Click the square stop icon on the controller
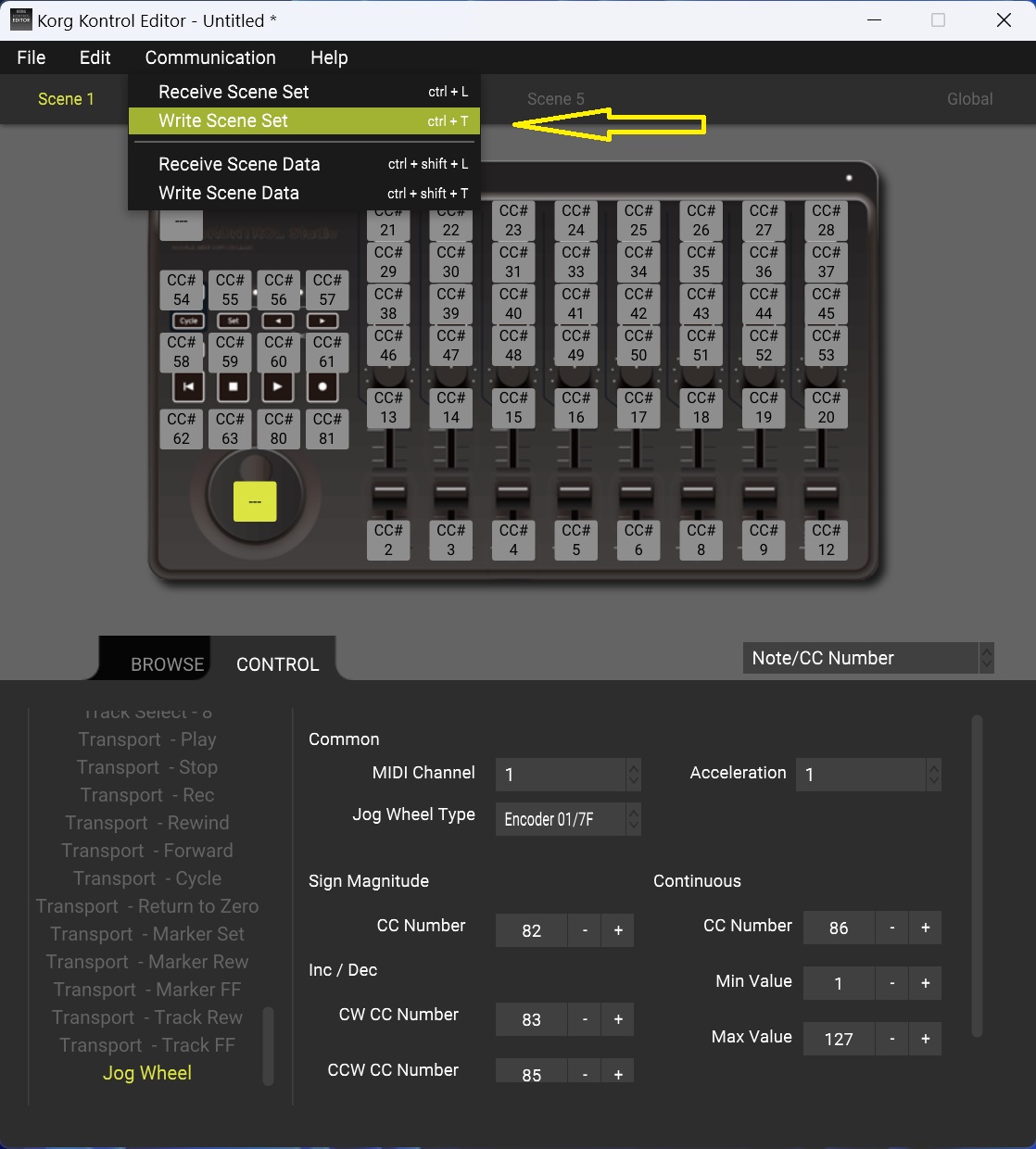This screenshot has width=1036, height=1149. click(x=233, y=386)
